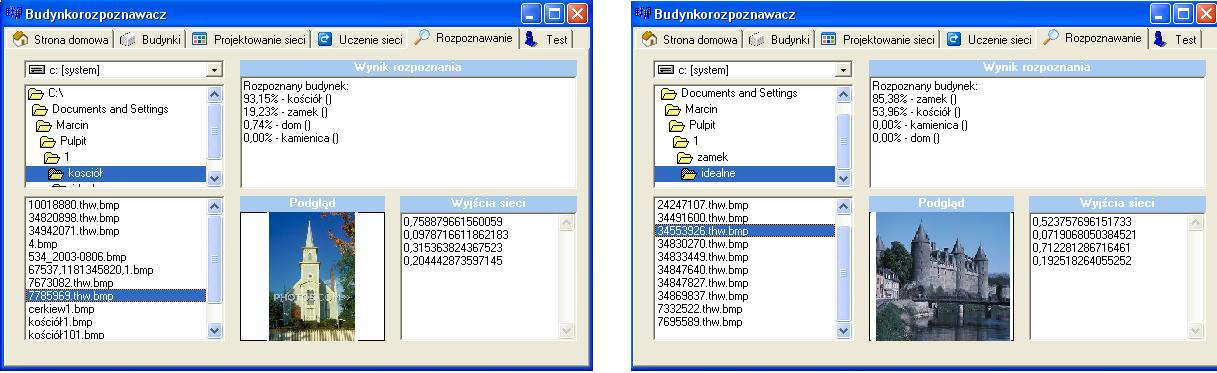Click the church preview image under Podgląd

312,276
